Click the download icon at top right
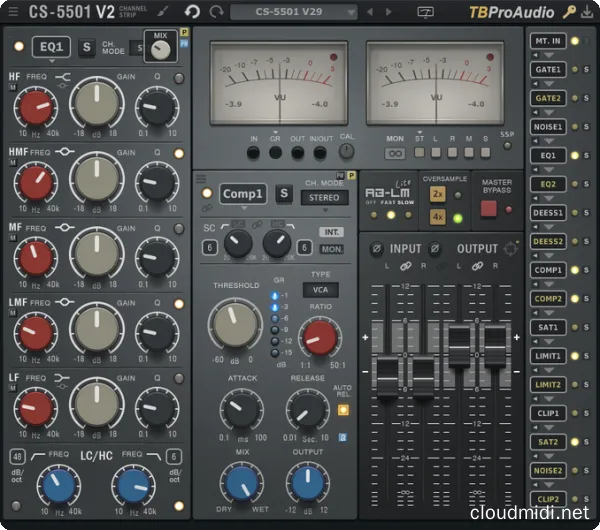Screen dimensions: 600x530 (587, 12)
